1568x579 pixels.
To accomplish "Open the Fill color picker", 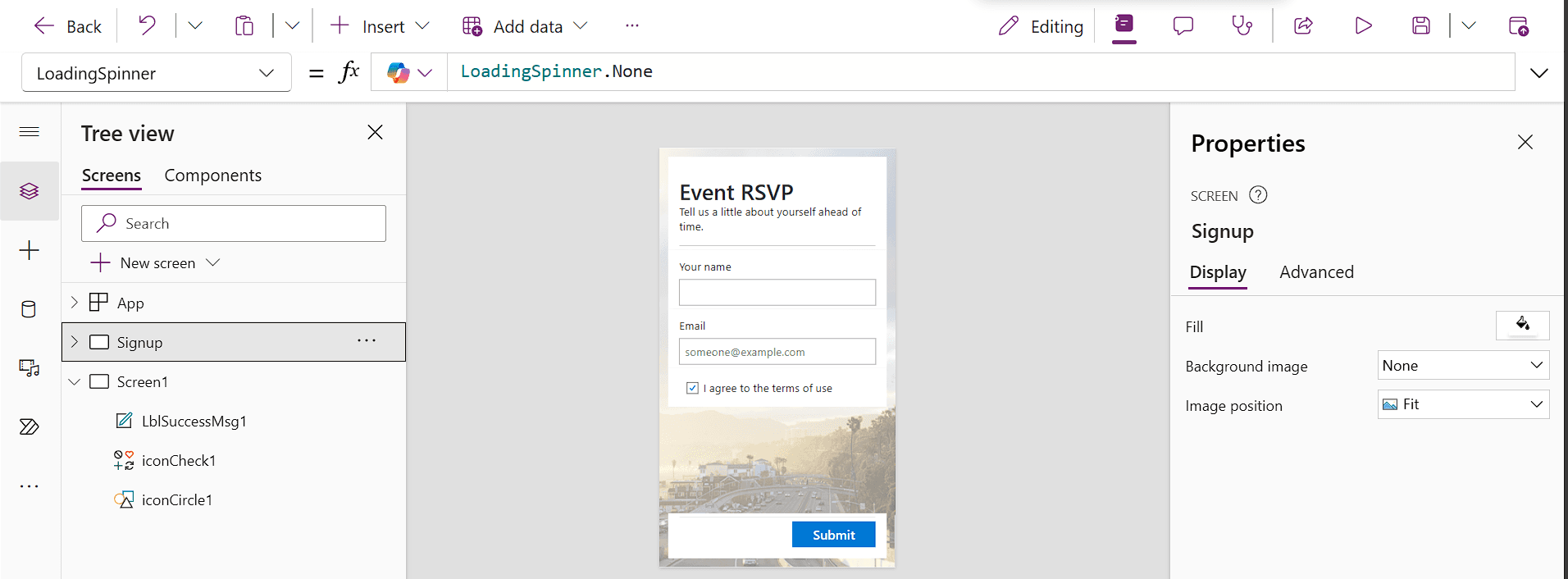I will 1522,326.
